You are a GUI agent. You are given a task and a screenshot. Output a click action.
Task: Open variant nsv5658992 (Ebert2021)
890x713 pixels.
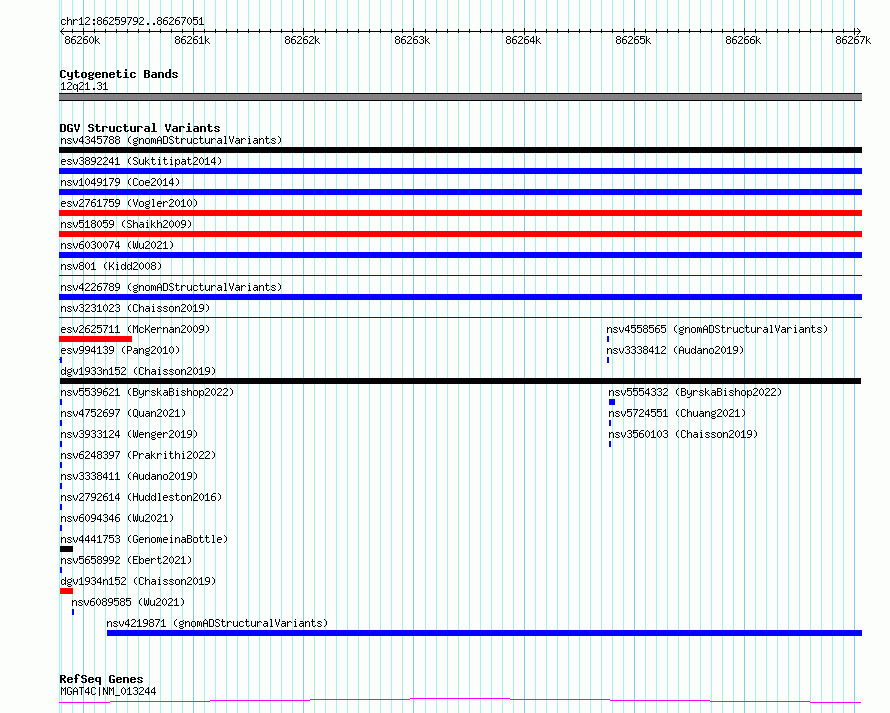126,560
